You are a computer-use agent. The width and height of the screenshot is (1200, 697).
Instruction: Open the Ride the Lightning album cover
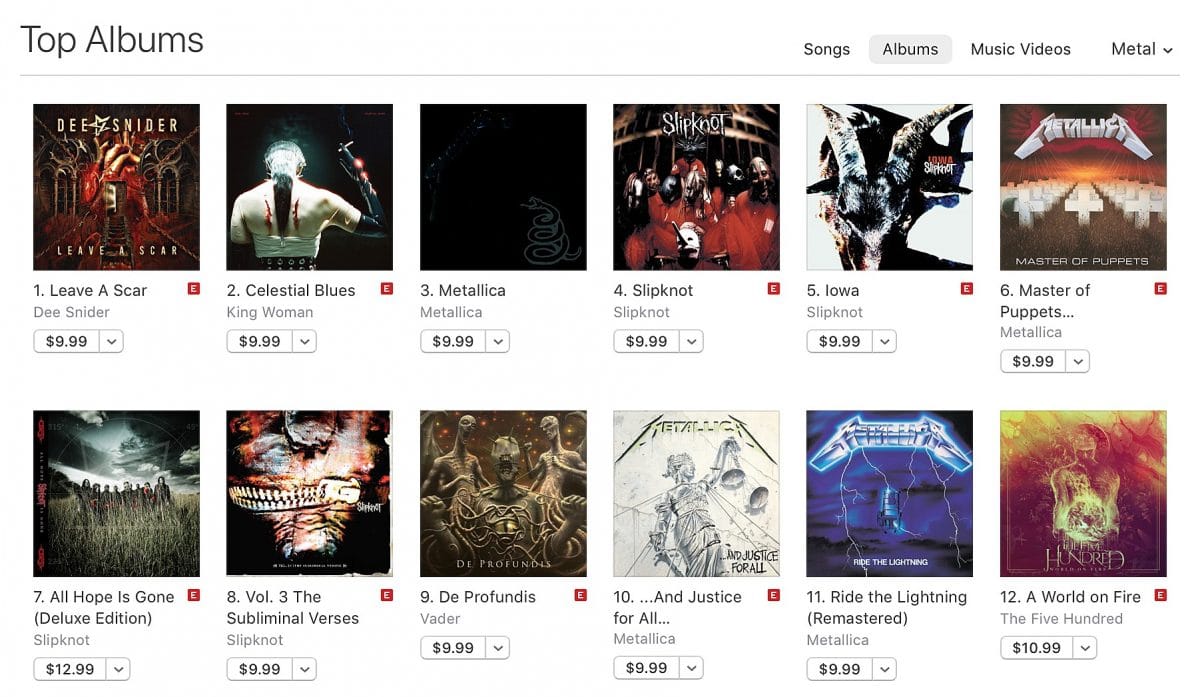click(890, 493)
